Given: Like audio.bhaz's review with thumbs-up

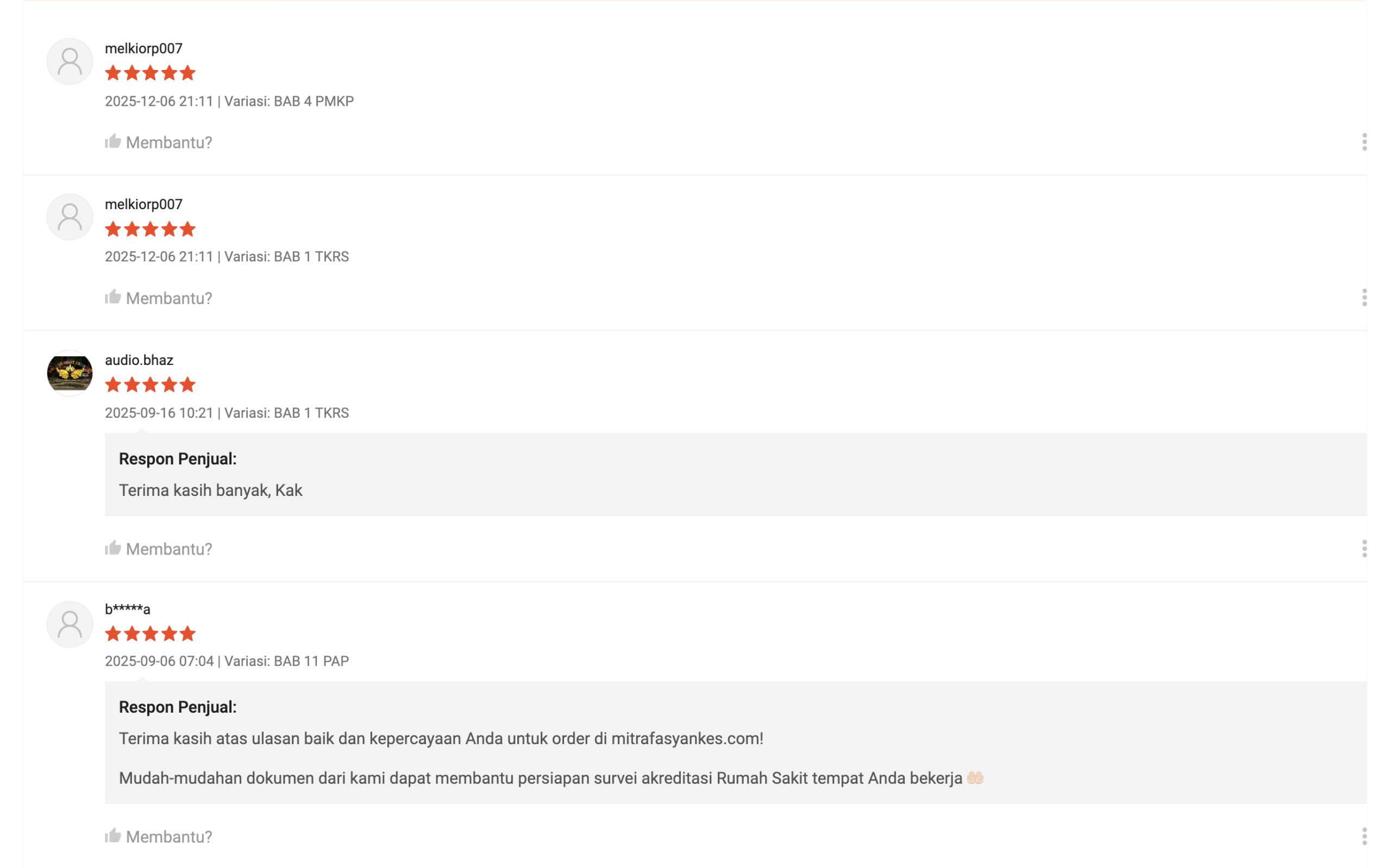Looking at the screenshot, I should click(113, 548).
